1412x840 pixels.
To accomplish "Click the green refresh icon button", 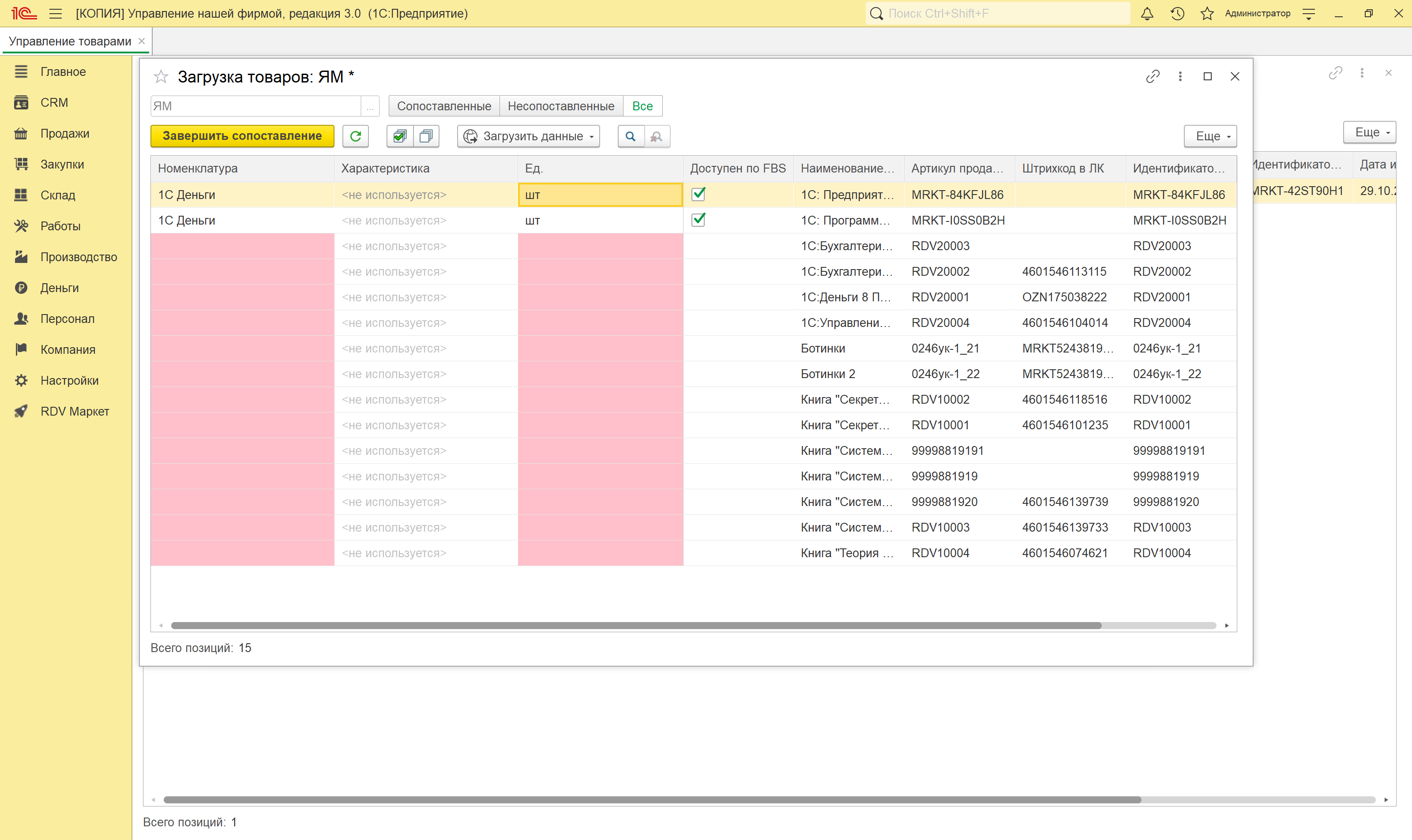I will [x=356, y=136].
